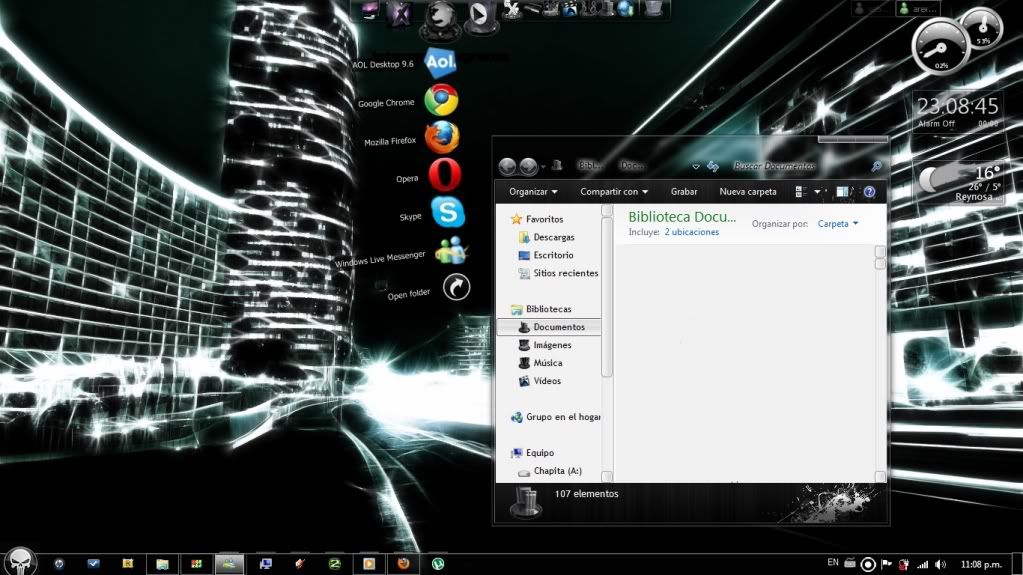1023x575 pixels.
Task: Select Grupo en el hogar
Action: point(555,417)
